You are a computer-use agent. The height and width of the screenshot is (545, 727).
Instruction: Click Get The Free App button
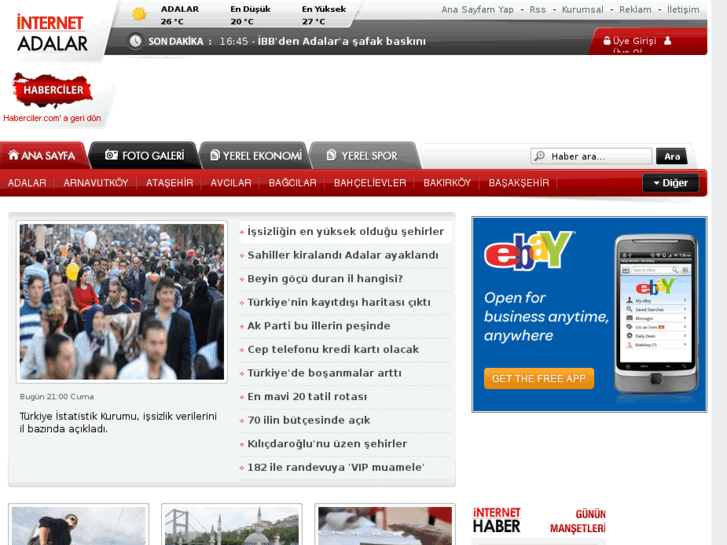click(x=539, y=378)
